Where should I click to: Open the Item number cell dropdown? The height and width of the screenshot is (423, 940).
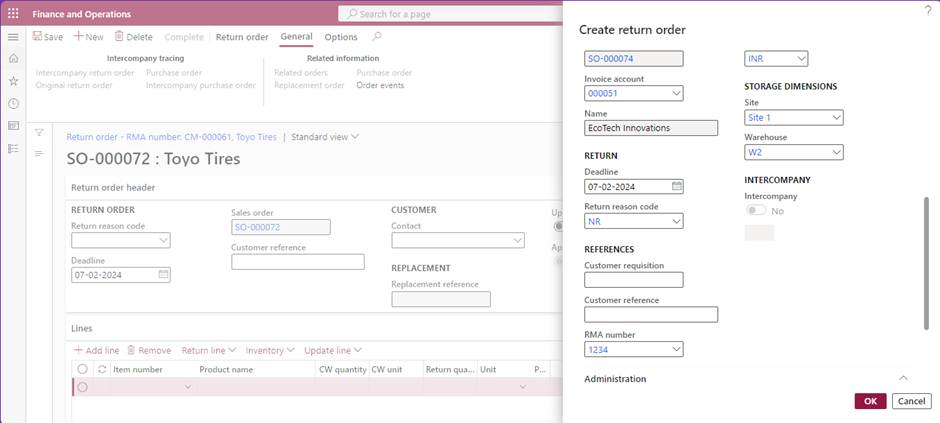(188, 387)
